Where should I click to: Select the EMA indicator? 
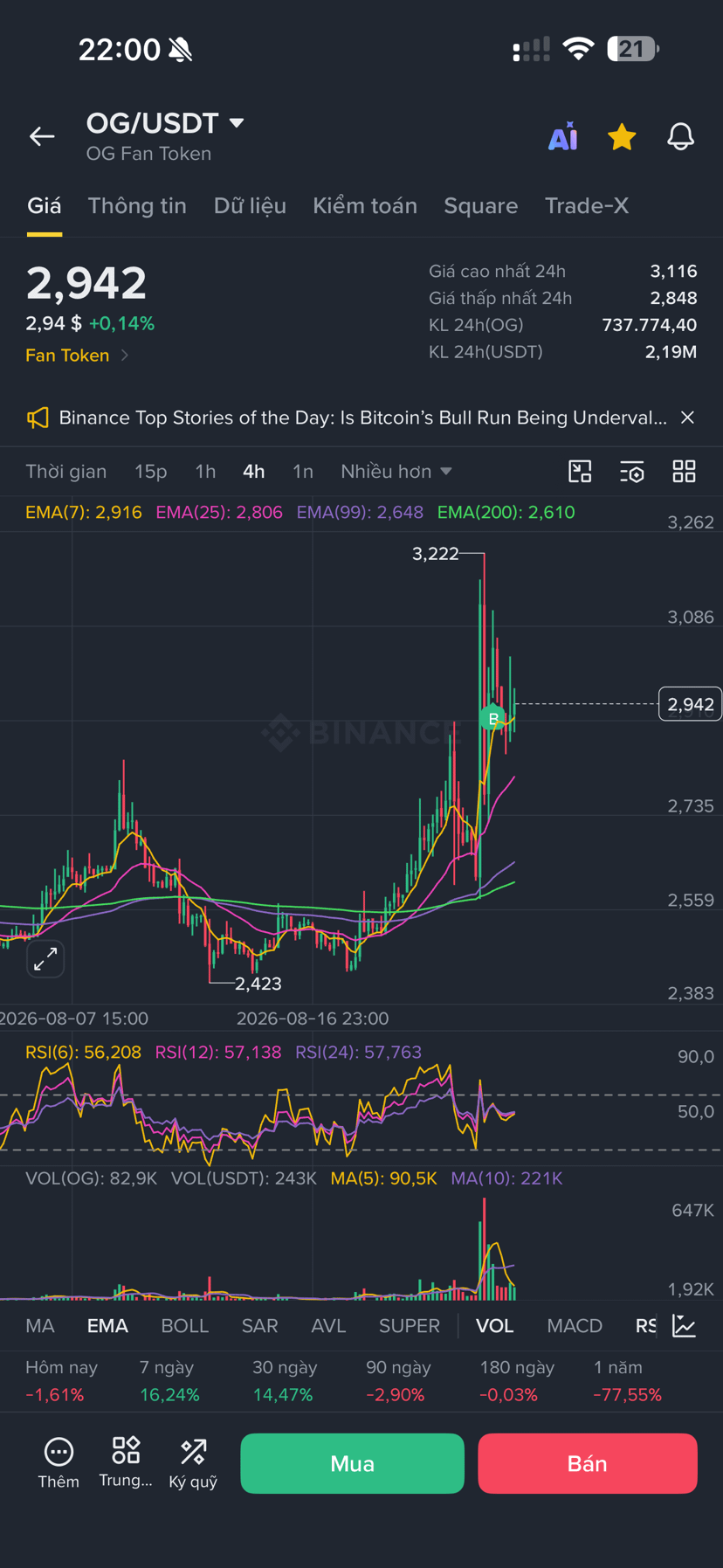point(107,1326)
